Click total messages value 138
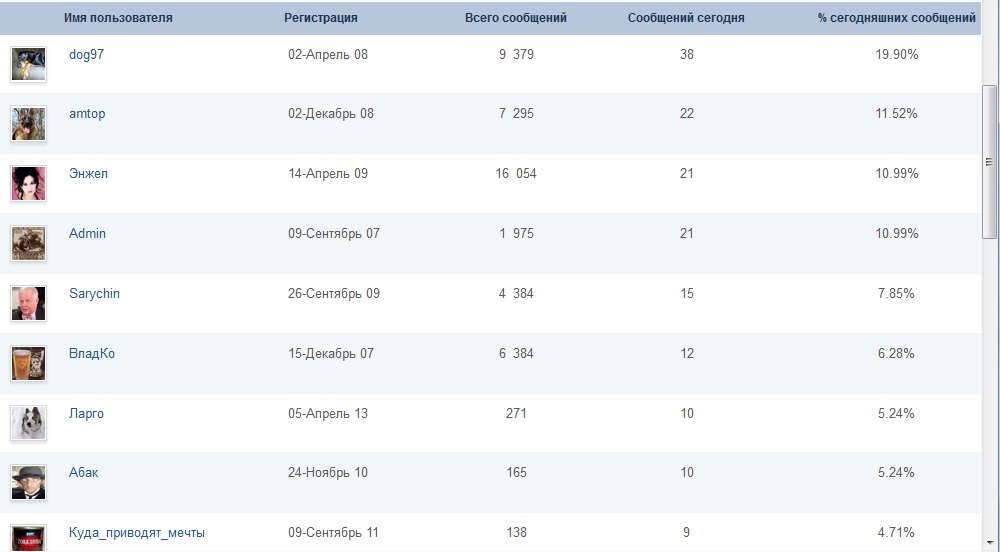The height and width of the screenshot is (552, 1000). [516, 532]
